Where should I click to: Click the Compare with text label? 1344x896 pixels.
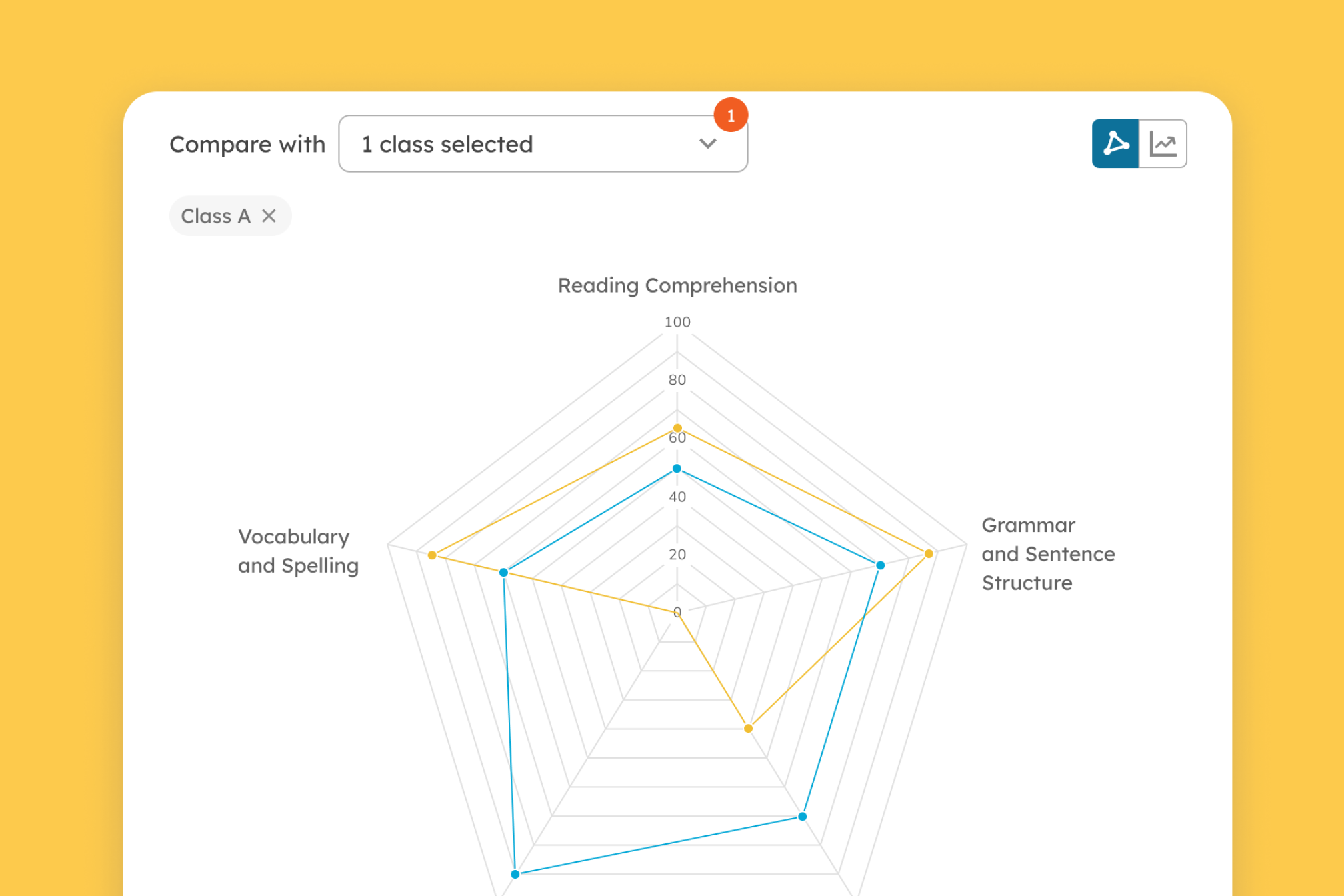point(247,144)
